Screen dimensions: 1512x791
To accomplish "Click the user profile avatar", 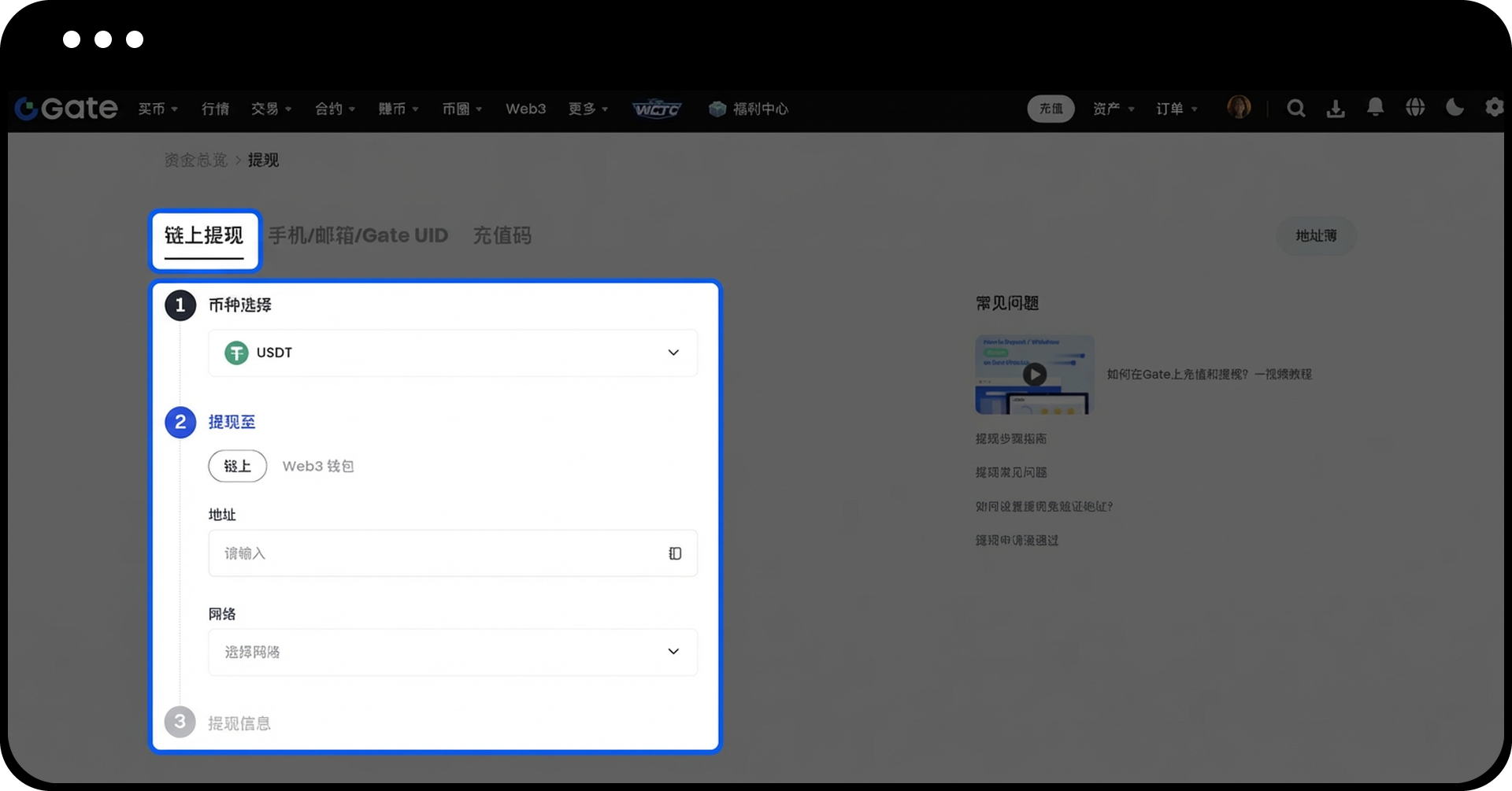I will click(x=1239, y=108).
